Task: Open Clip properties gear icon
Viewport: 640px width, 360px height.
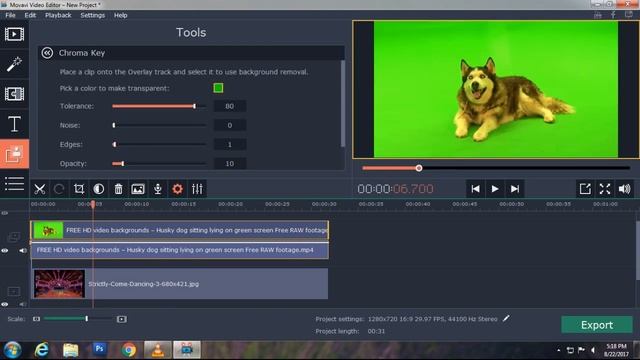Action: point(177,189)
